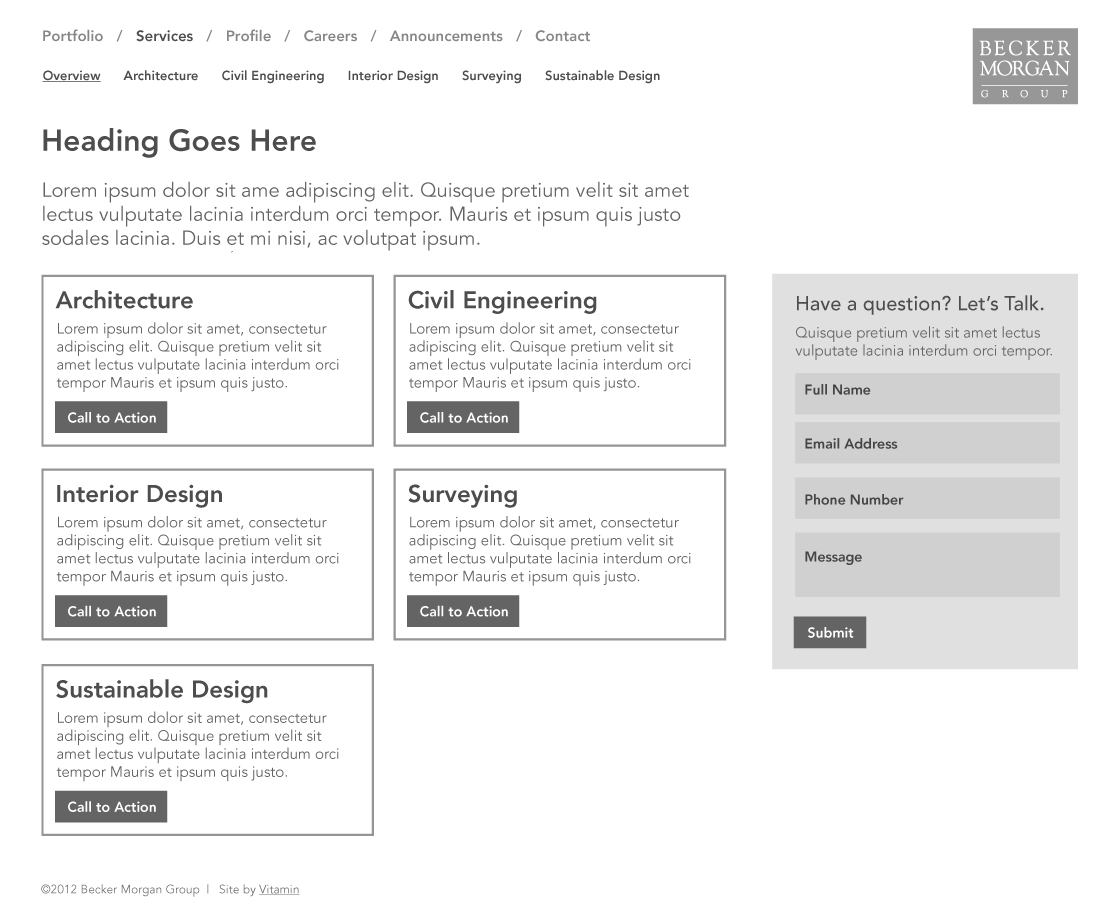Click Interior Design's Call to Action button
The image size is (1120, 923).
(x=111, y=612)
